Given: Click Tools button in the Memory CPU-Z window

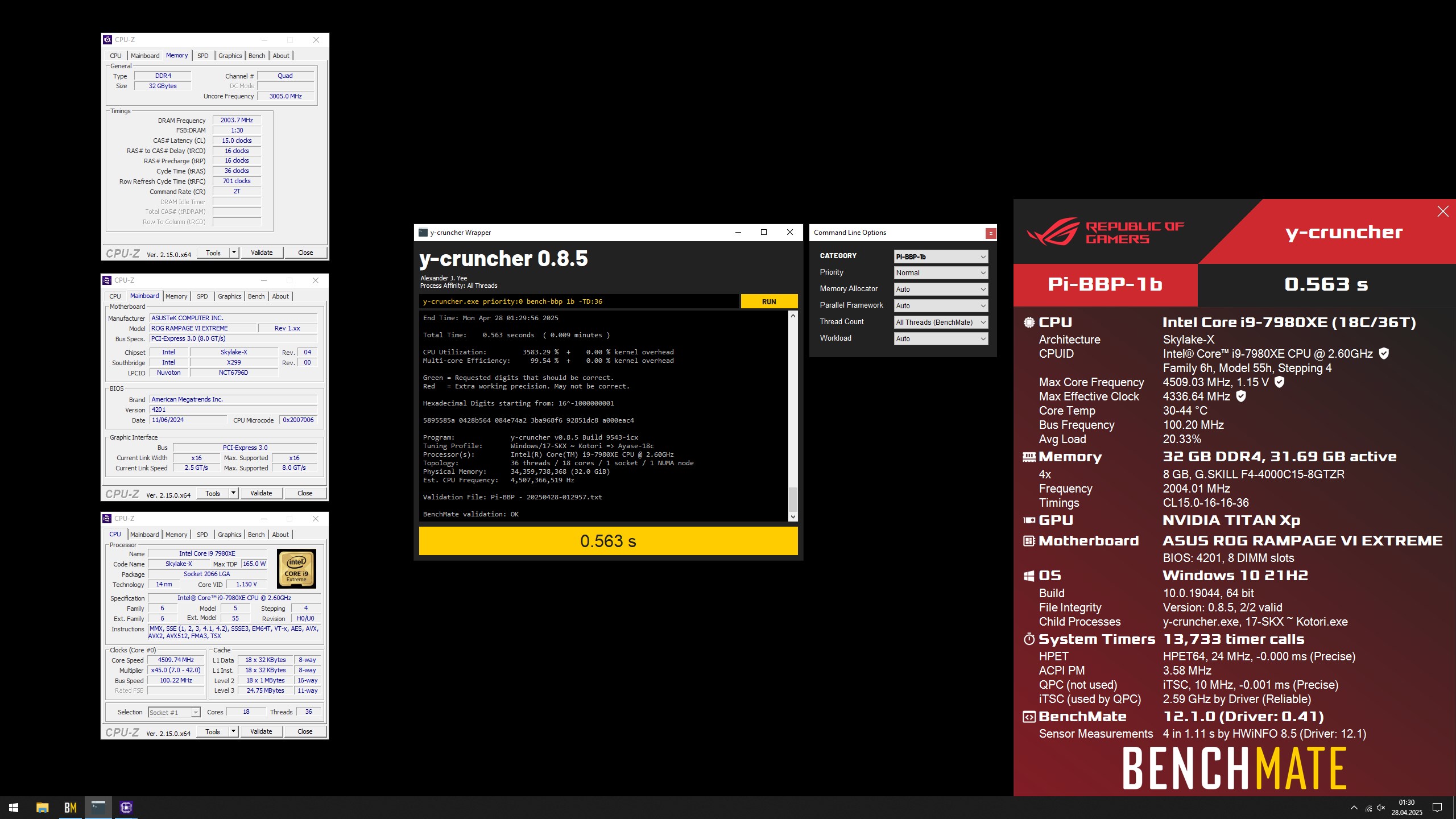Looking at the screenshot, I should tap(213, 253).
